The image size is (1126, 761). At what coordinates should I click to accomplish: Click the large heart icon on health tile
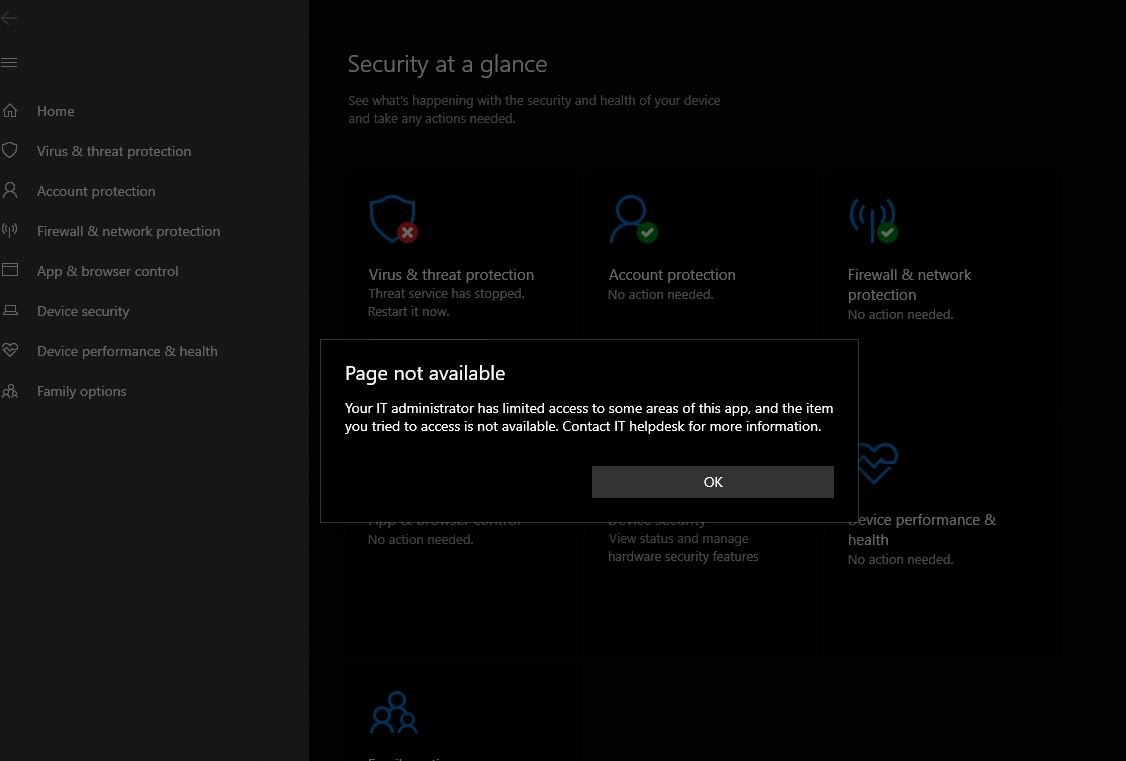click(878, 462)
